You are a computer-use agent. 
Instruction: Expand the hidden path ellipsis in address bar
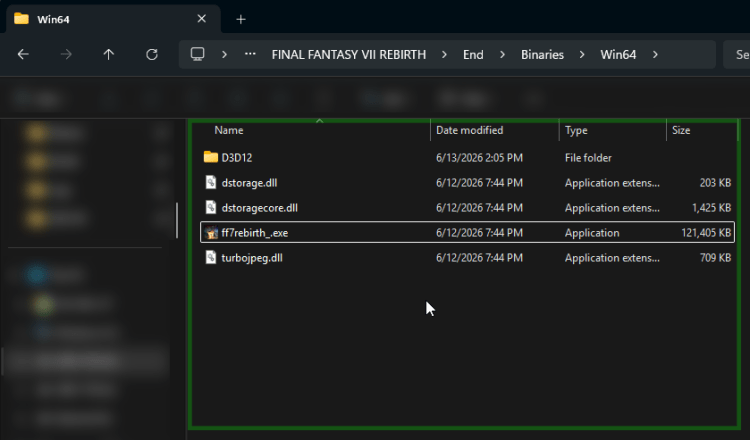point(250,54)
